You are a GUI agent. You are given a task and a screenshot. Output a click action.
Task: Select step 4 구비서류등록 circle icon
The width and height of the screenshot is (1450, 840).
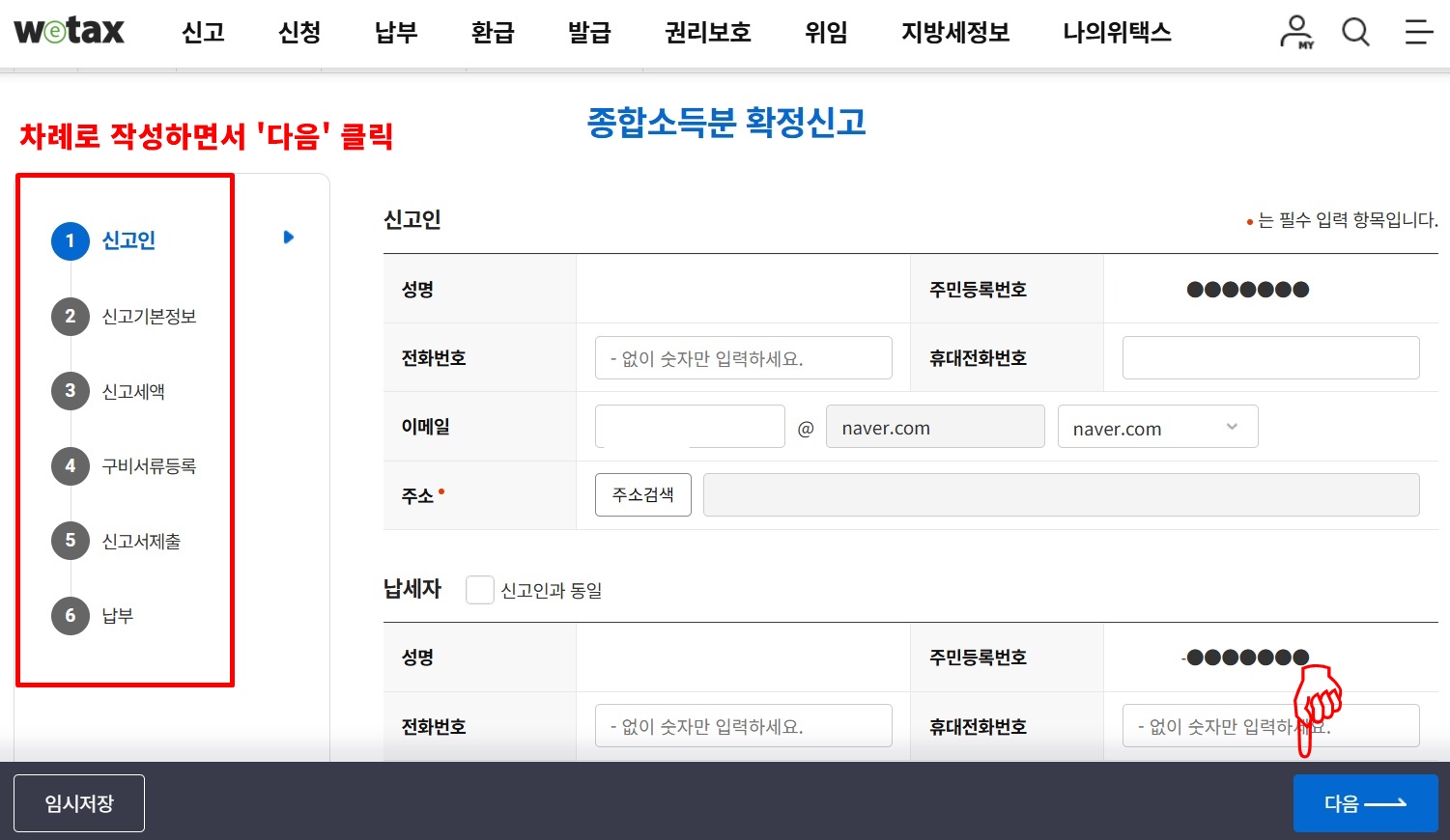(x=70, y=465)
